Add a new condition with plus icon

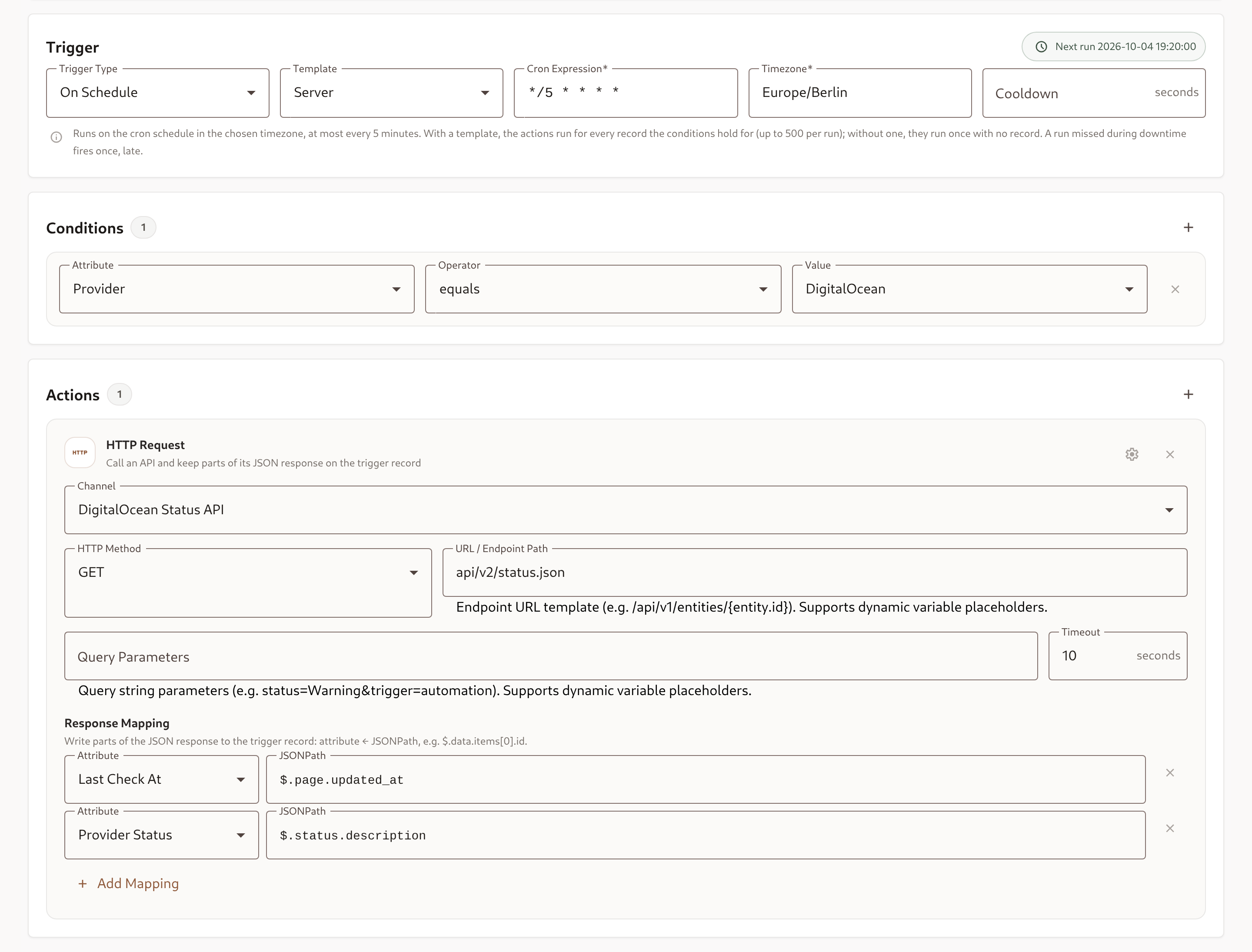[1188, 227]
